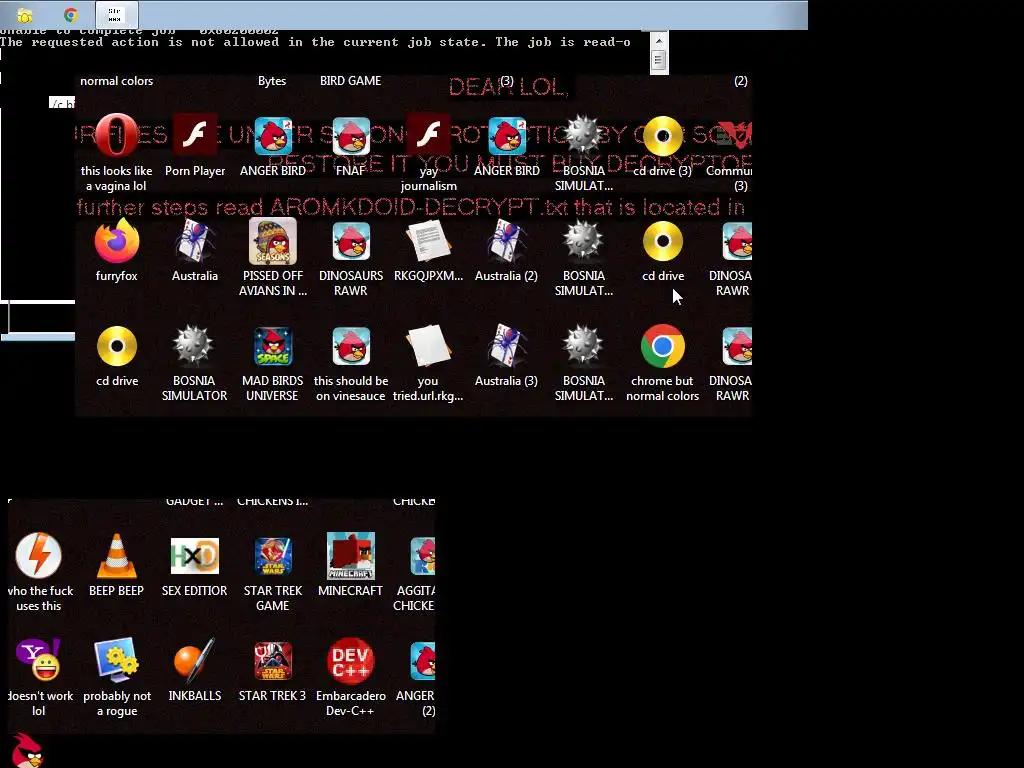Open cd drive icon beside BOSNIA SIMULATOR
Viewport: 1024px width, 768px height.
[x=117, y=345]
